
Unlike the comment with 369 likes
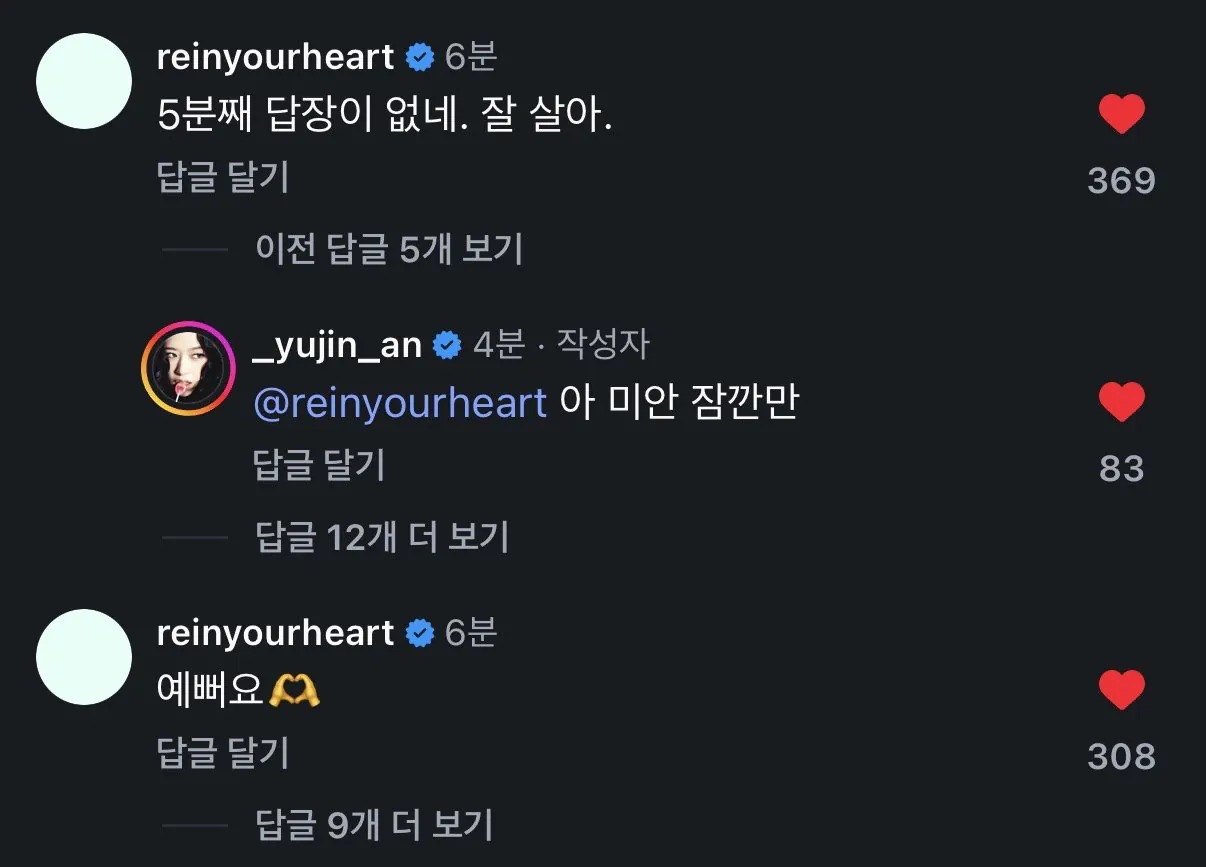(1121, 114)
